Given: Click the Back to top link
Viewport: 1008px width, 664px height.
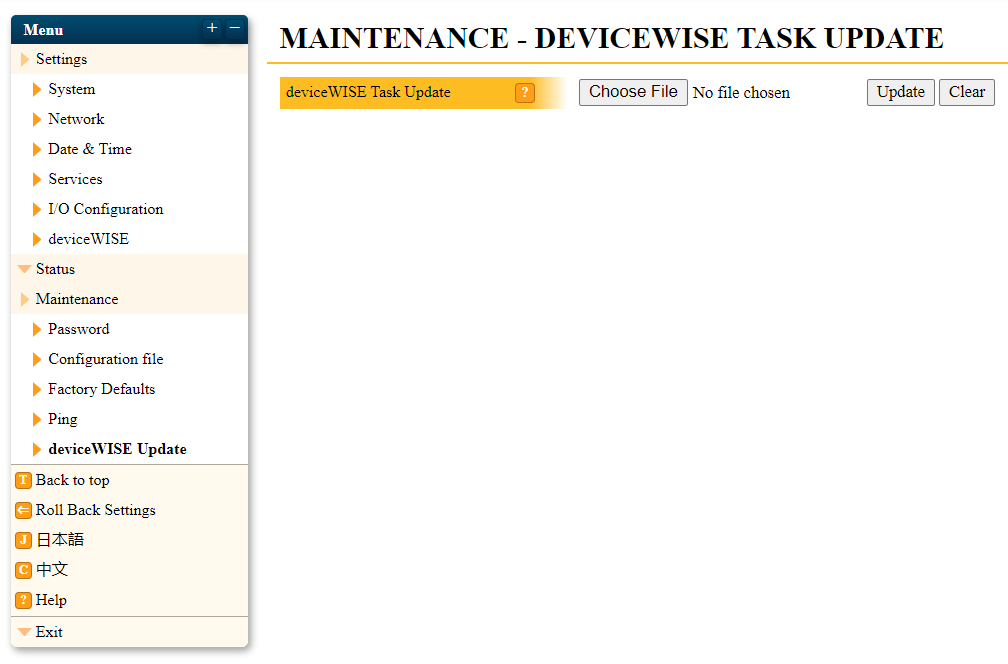Looking at the screenshot, I should point(72,480).
